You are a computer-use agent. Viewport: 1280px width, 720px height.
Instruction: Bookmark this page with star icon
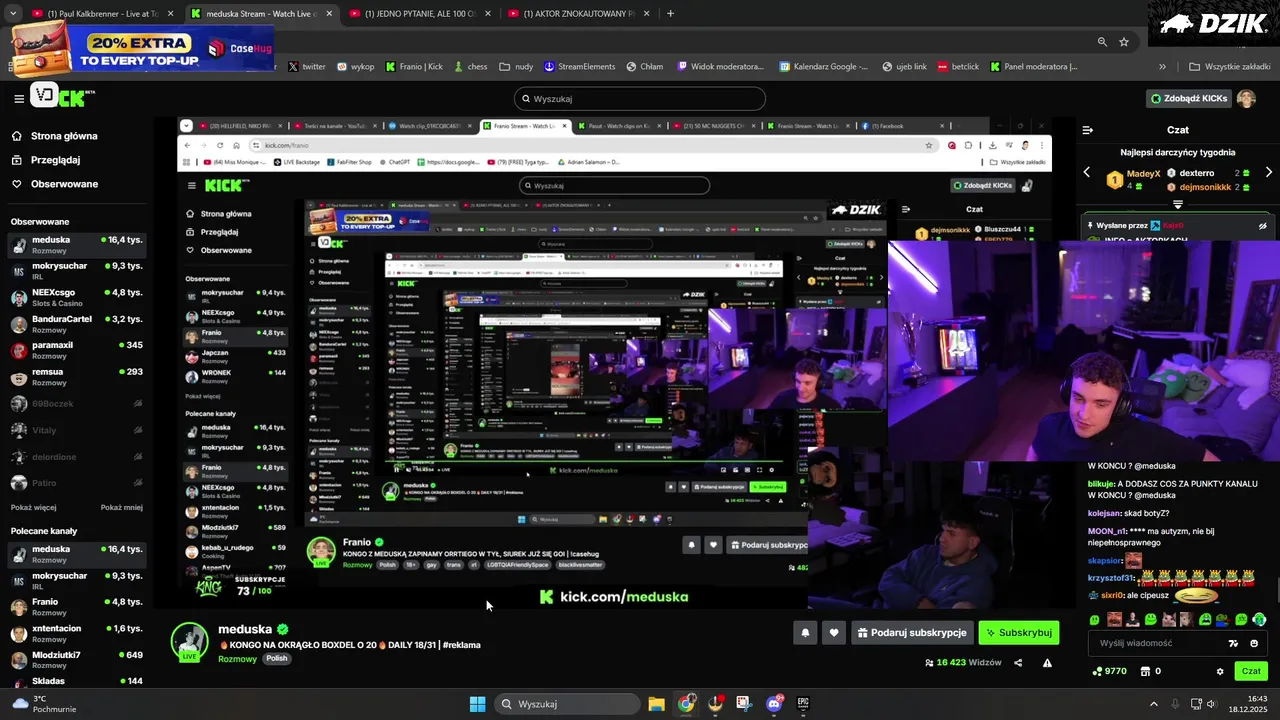1124,42
